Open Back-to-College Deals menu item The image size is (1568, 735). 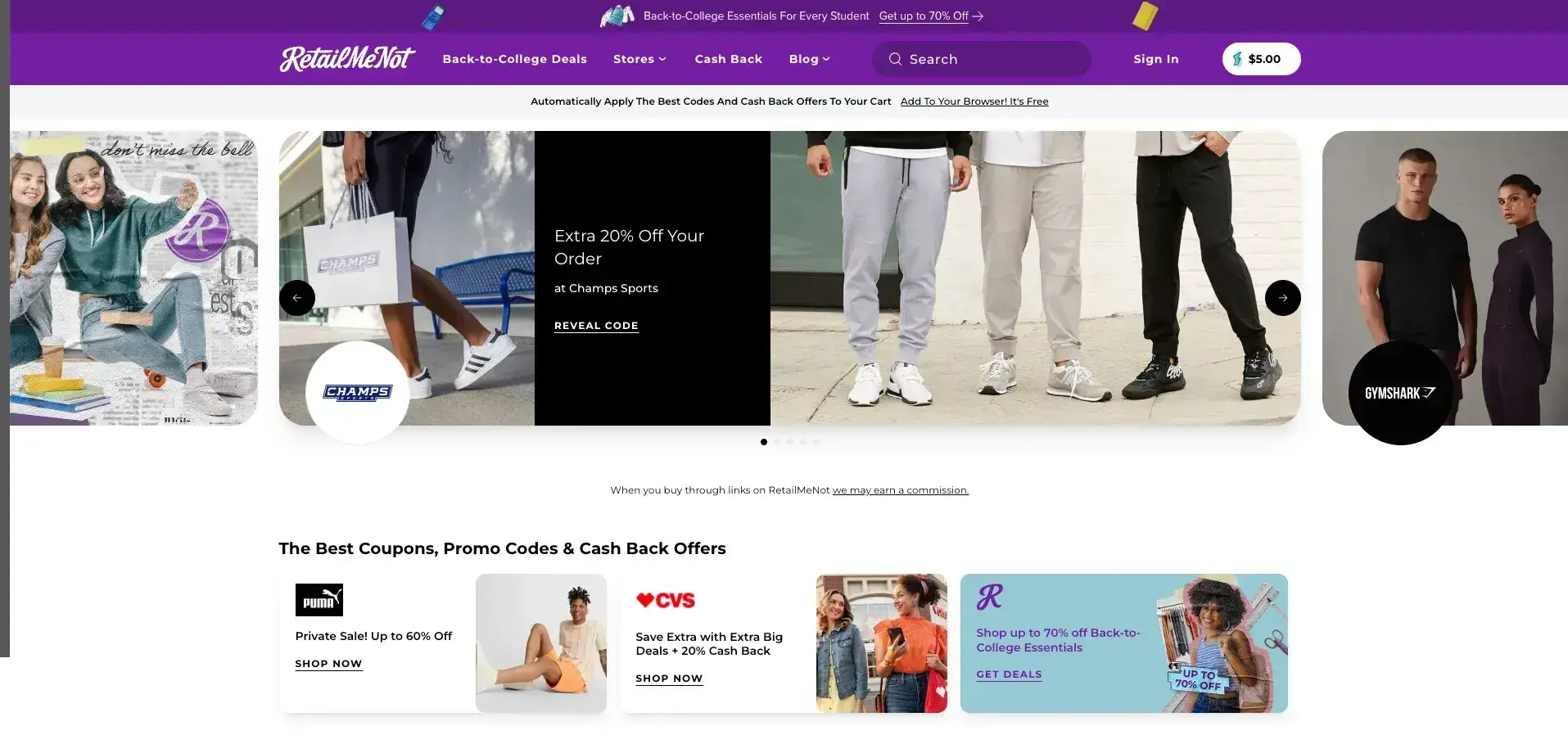click(514, 59)
